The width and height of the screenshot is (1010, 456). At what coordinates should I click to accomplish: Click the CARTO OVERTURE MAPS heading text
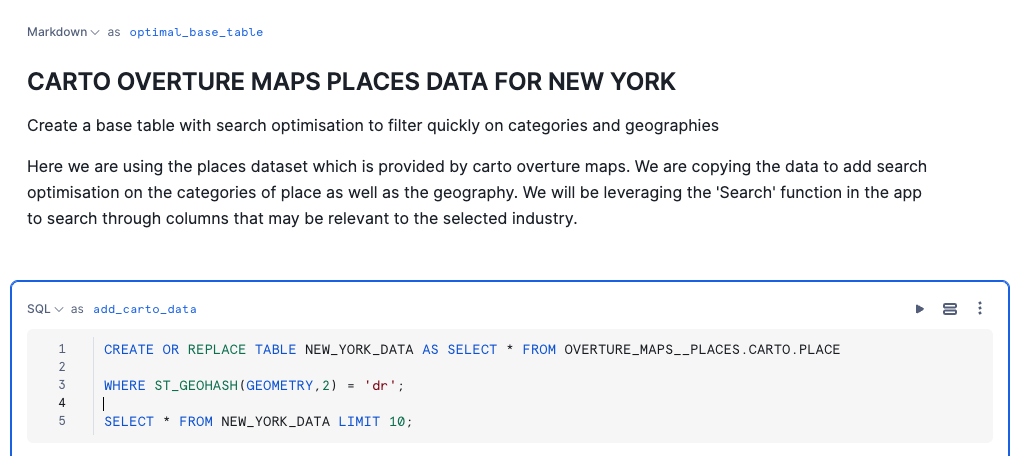(x=351, y=82)
